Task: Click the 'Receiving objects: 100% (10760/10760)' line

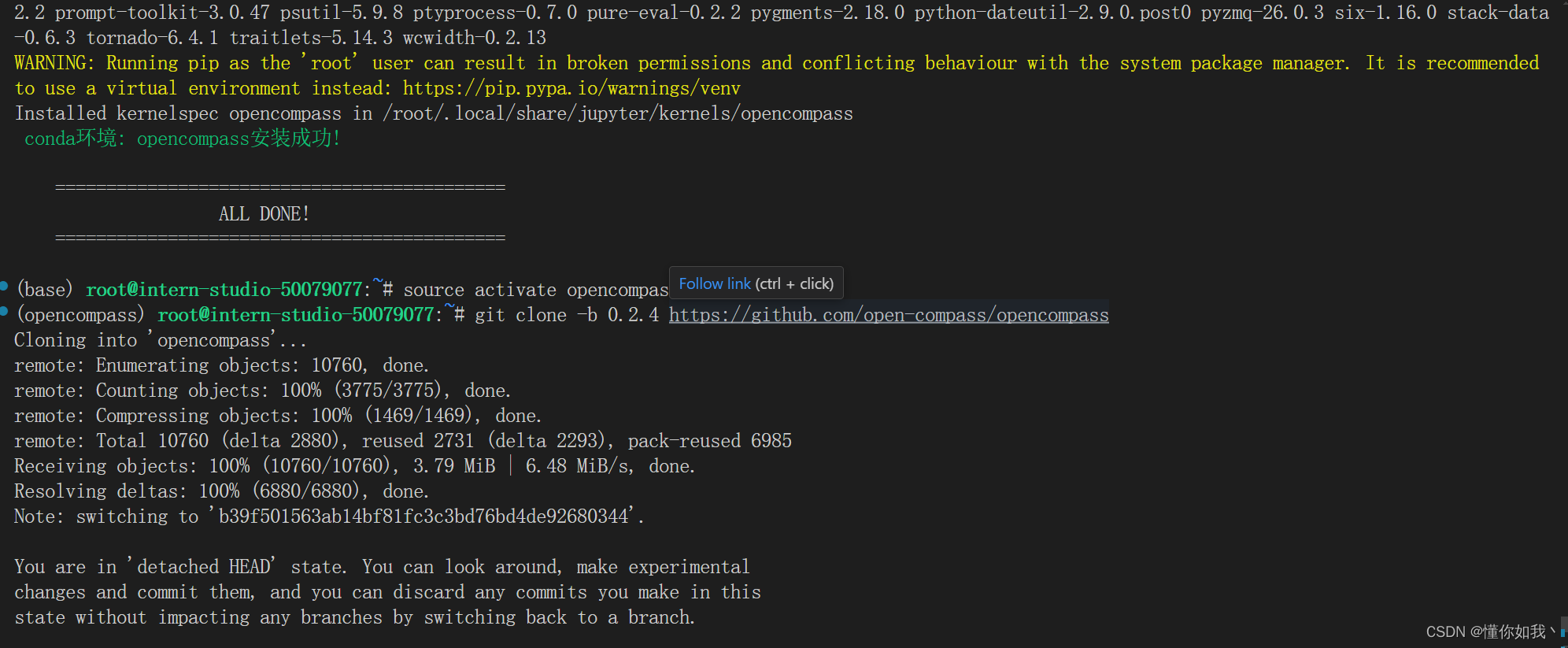Action: click(355, 466)
